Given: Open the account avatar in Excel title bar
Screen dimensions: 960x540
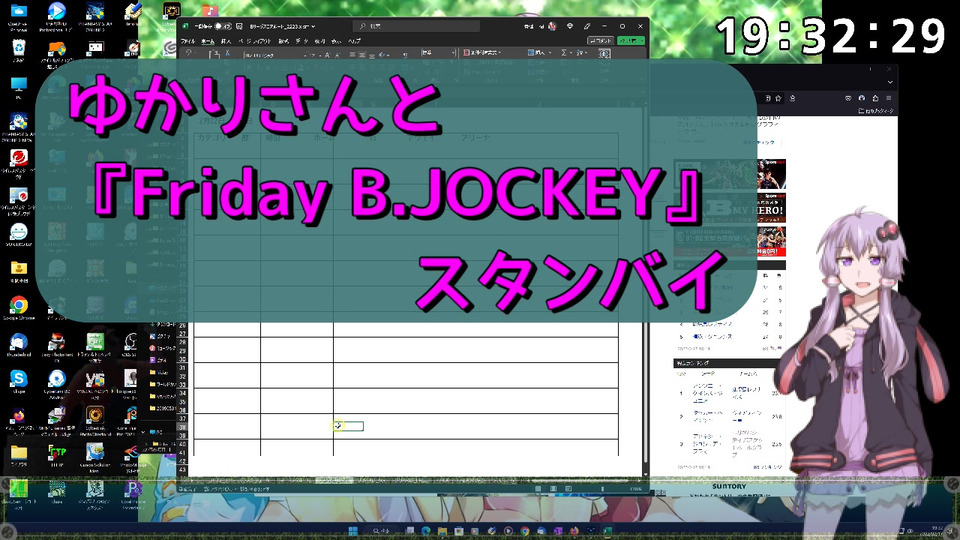Looking at the screenshot, I should pos(552,26).
